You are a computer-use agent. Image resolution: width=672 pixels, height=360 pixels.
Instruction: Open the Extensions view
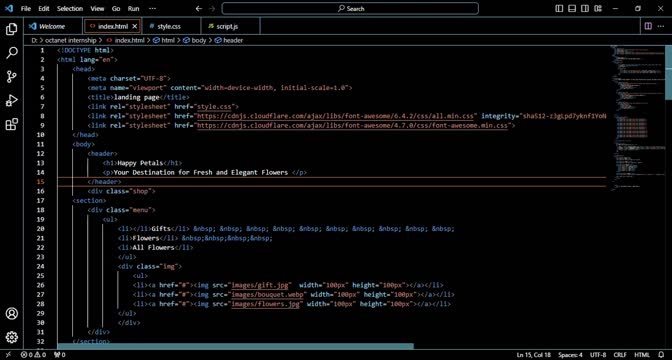click(x=12, y=124)
